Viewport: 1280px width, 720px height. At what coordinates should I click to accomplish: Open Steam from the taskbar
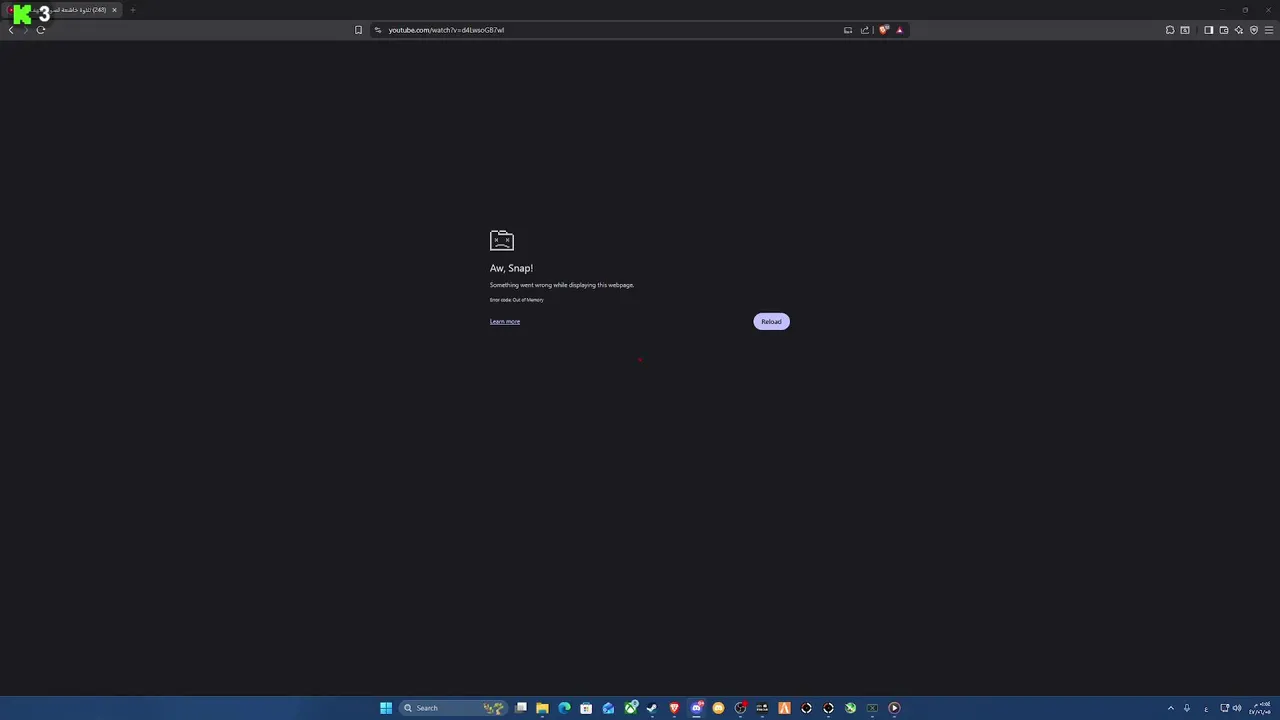pos(652,708)
